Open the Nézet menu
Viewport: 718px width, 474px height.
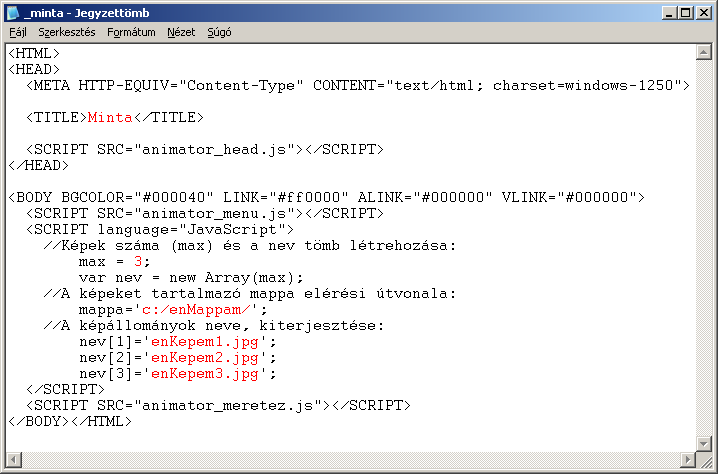click(181, 32)
